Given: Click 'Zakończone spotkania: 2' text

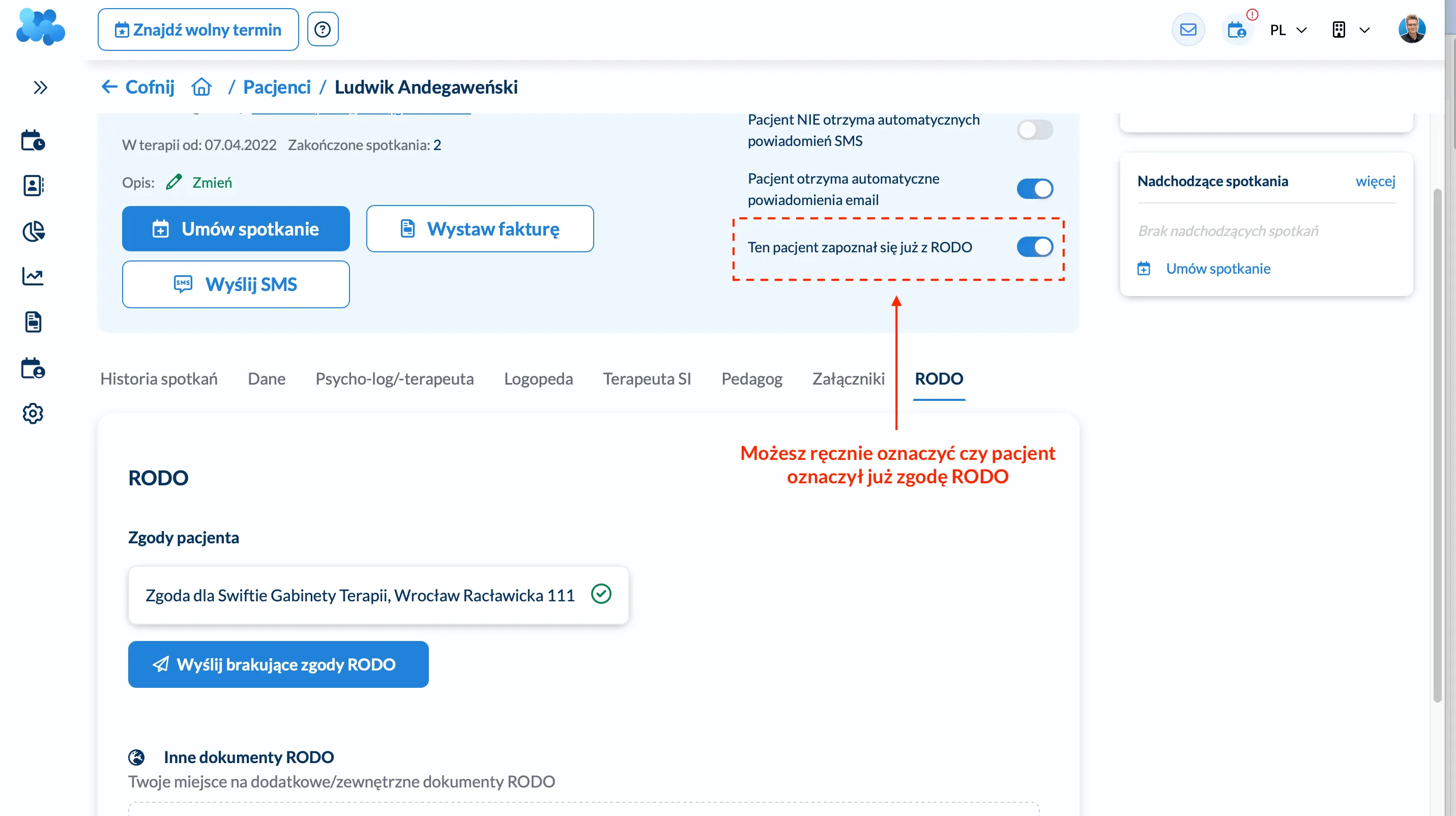Looking at the screenshot, I should [365, 144].
